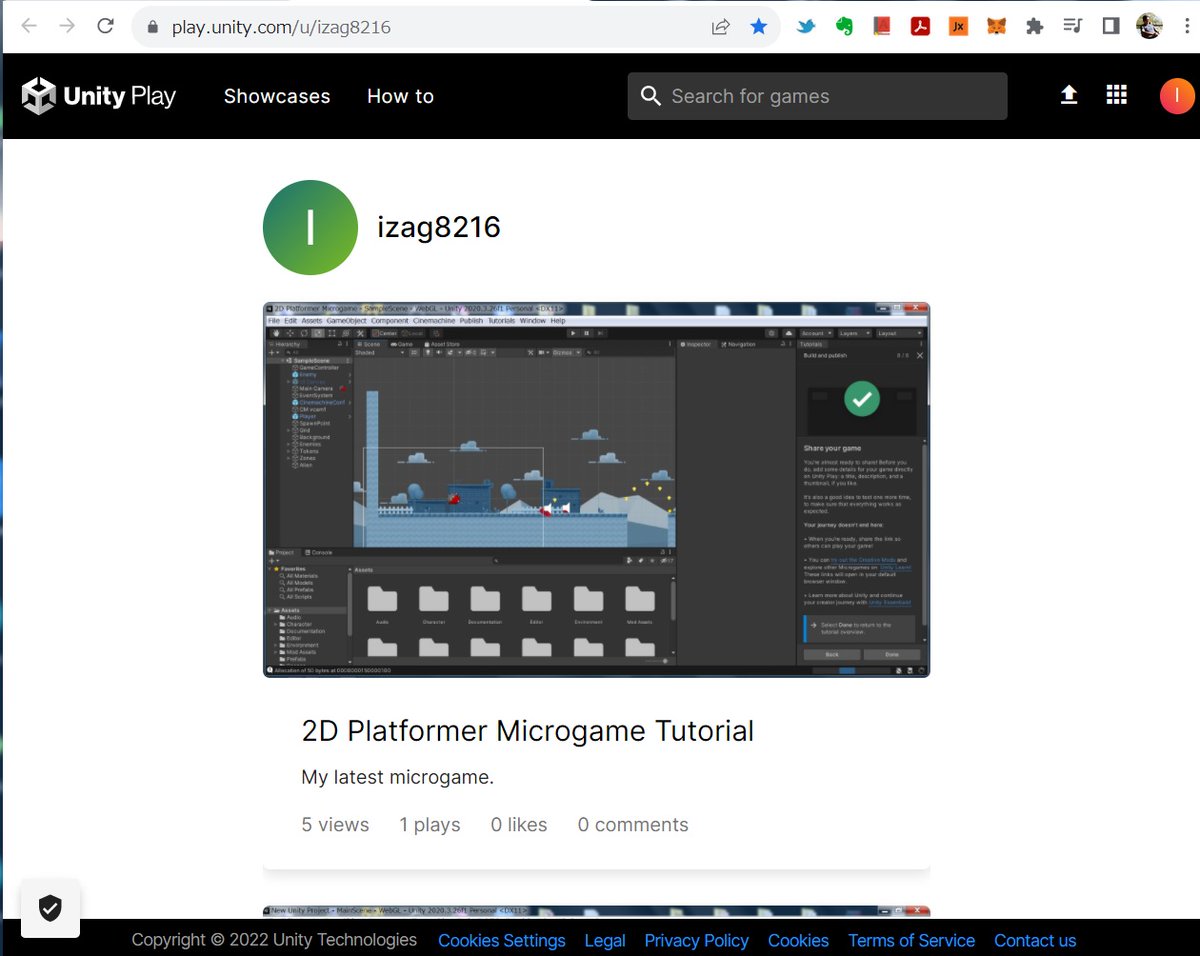Open the Chrome profile avatar
Screen dimensions: 1200x956
pyautogui.click(x=1149, y=27)
